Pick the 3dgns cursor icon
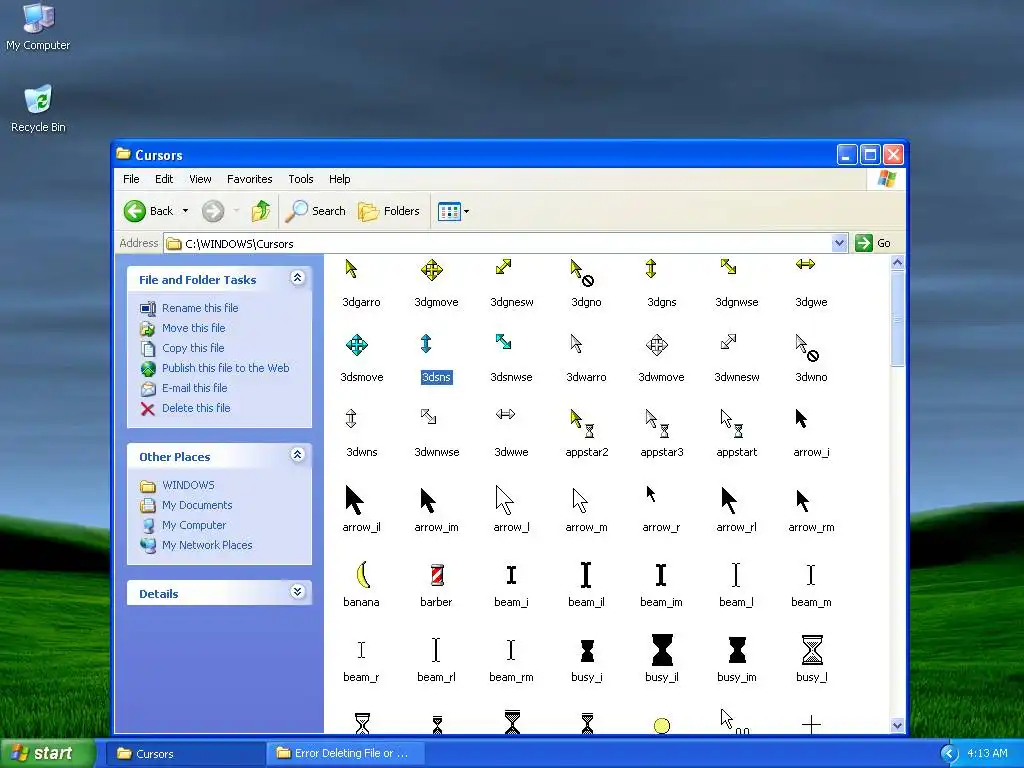1024x768 pixels. point(651,268)
